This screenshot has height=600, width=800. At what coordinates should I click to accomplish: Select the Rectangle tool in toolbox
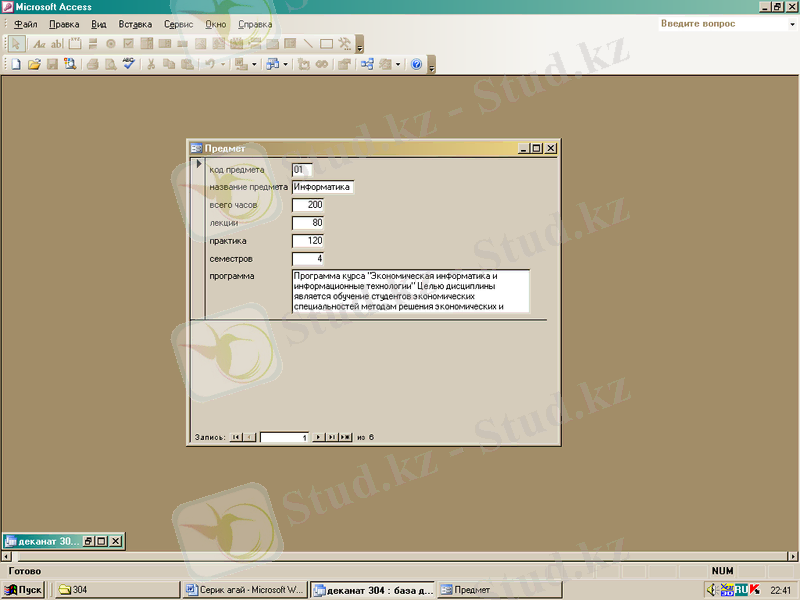tap(326, 44)
